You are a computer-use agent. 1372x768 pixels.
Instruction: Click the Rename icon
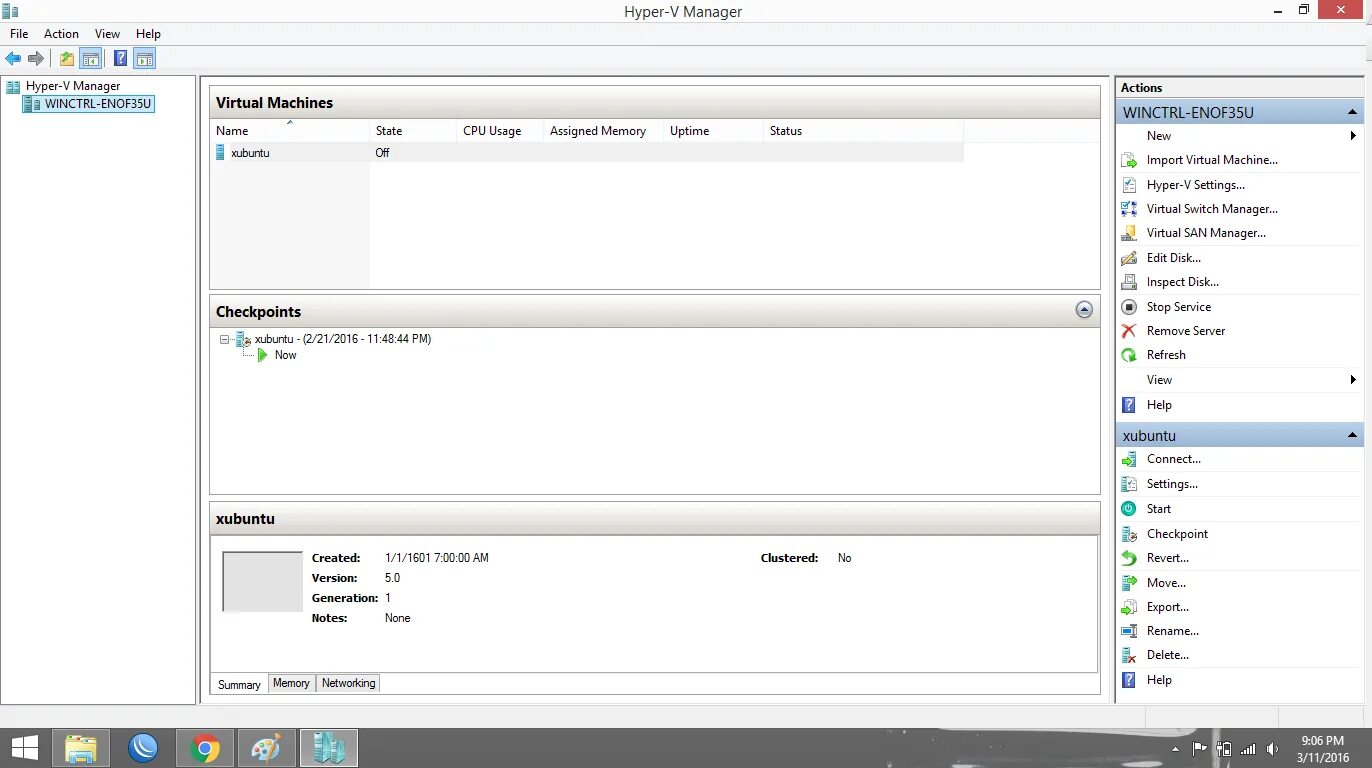pos(1129,631)
